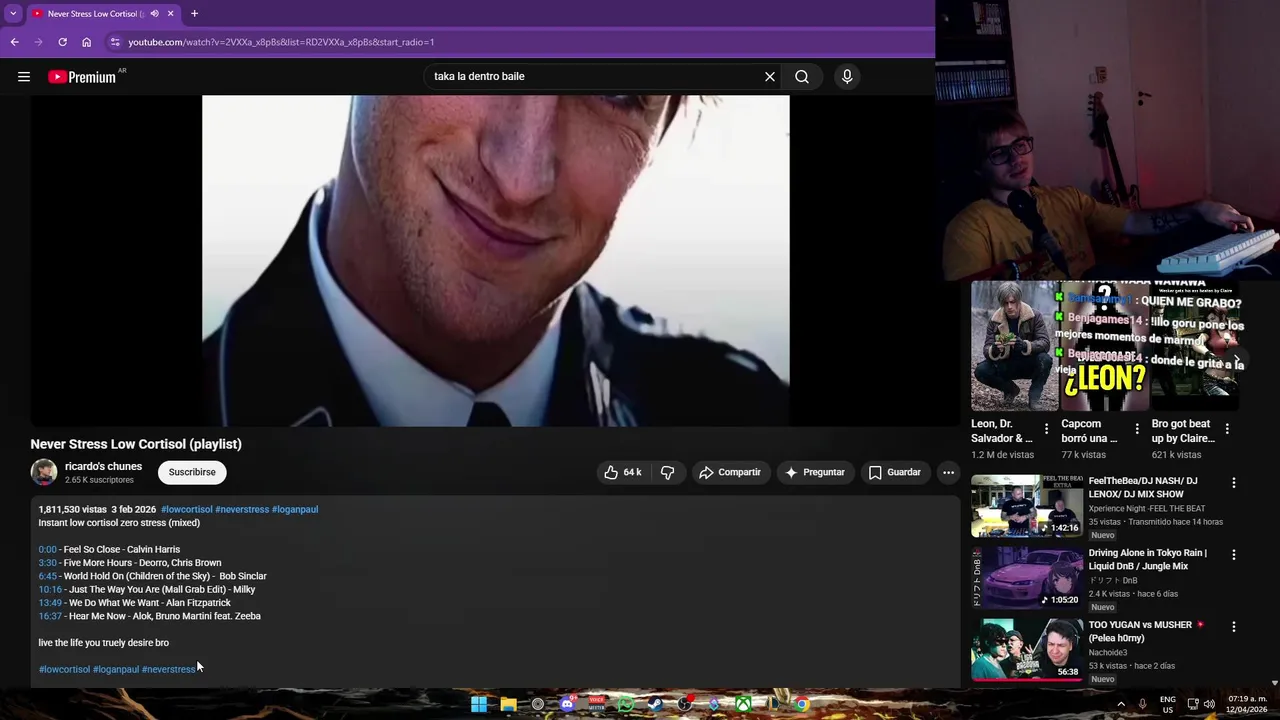Open options for TOO YUGAN video
Screen dimensions: 1280x720
pos(1233,627)
